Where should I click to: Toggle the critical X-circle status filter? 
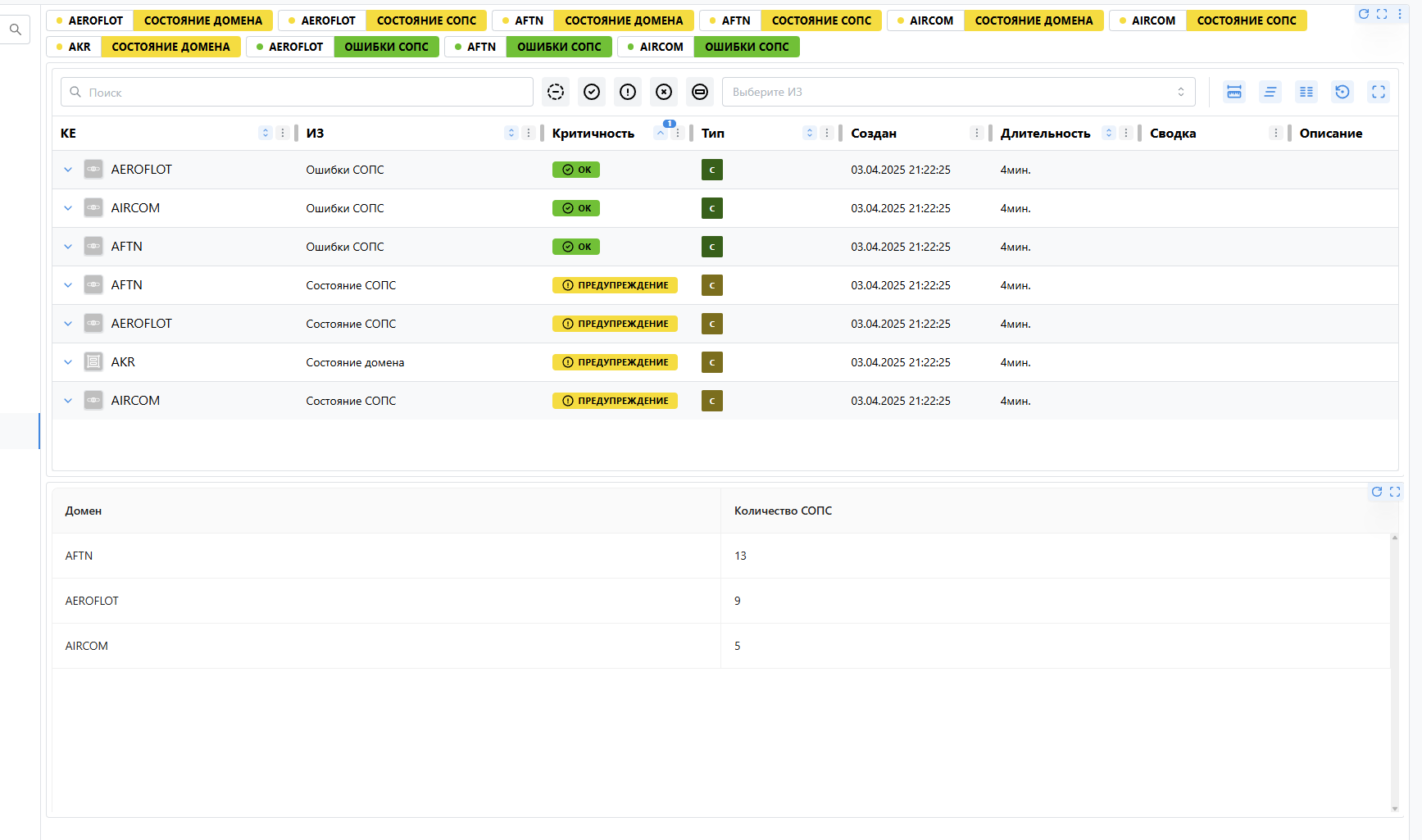[x=664, y=92]
